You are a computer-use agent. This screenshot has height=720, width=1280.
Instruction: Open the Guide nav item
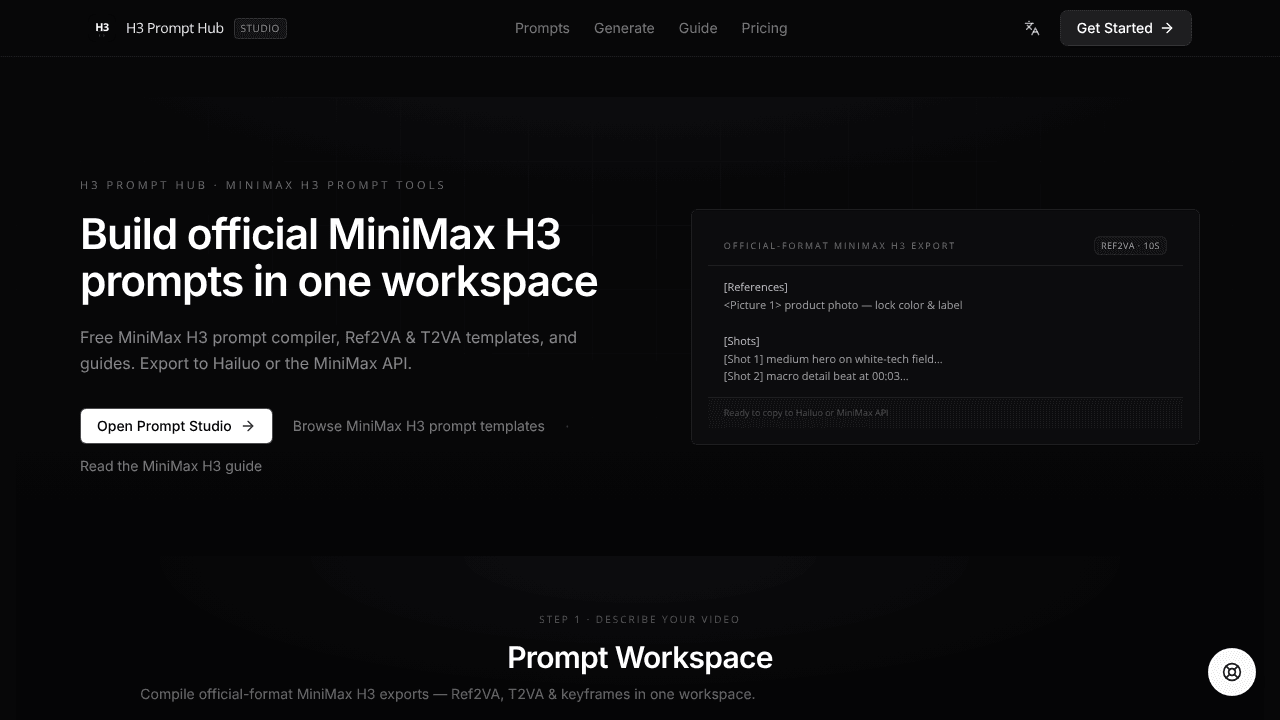pyautogui.click(x=698, y=28)
